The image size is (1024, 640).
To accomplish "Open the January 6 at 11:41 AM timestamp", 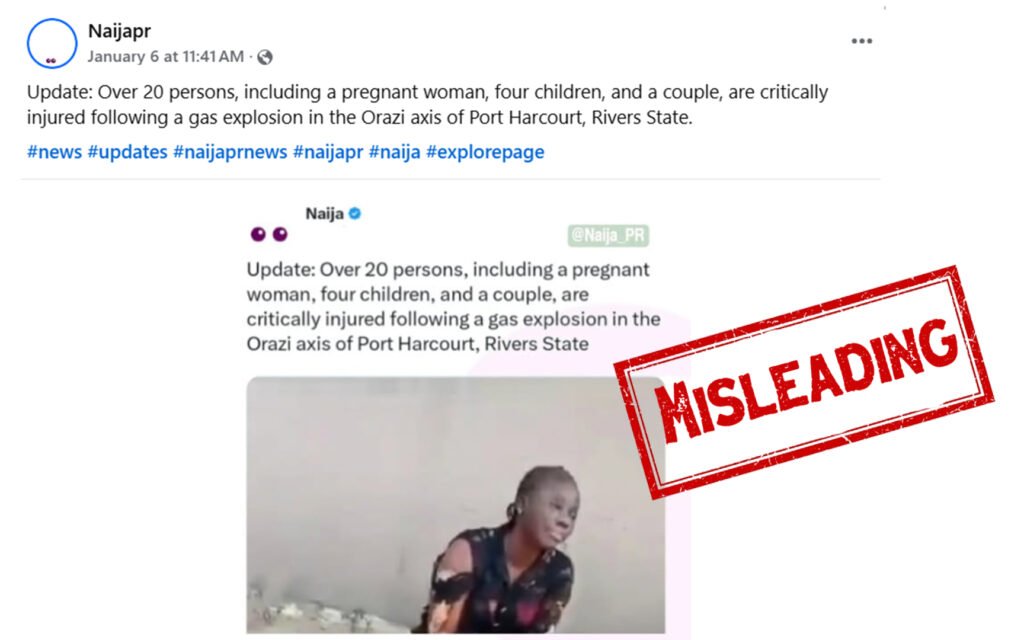I will 166,57.
